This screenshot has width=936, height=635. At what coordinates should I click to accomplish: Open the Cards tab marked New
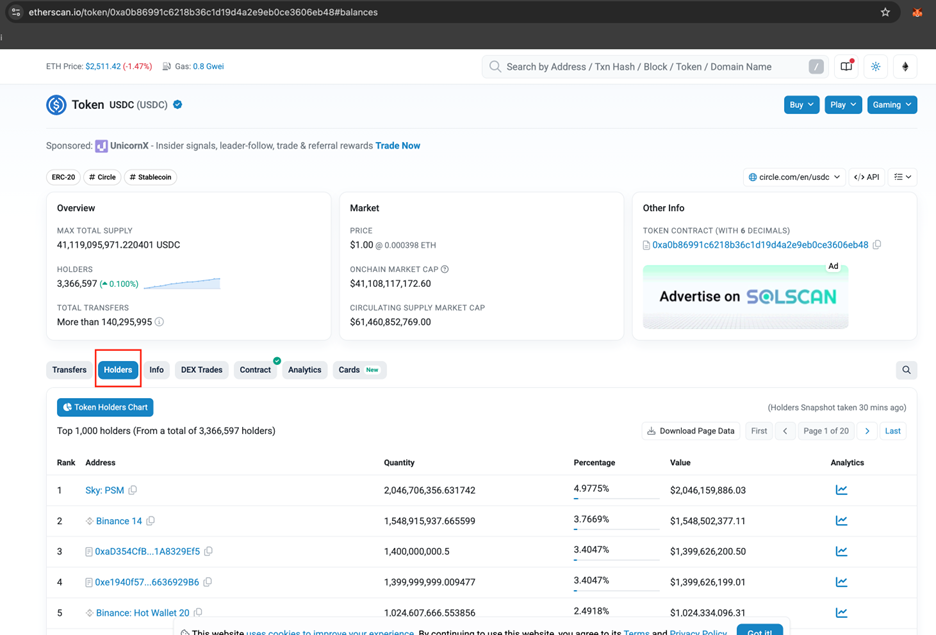tap(359, 370)
